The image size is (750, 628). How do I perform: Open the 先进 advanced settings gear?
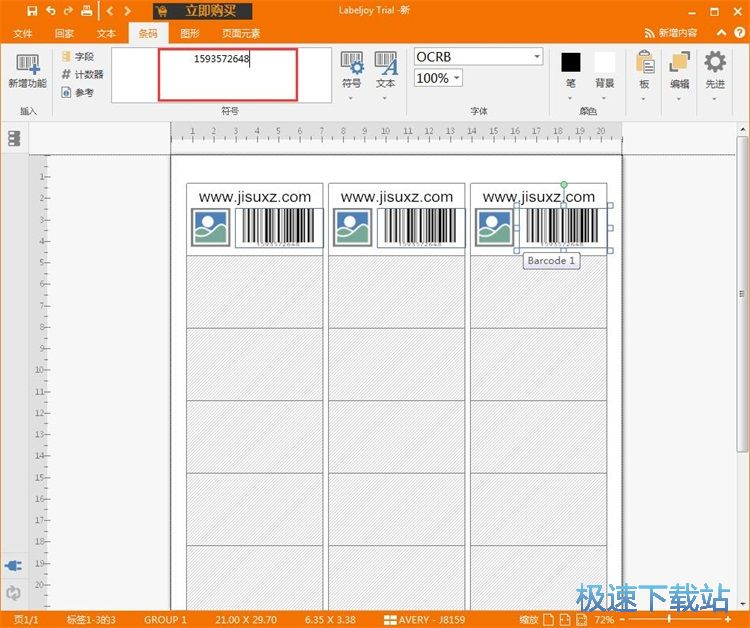[x=715, y=70]
